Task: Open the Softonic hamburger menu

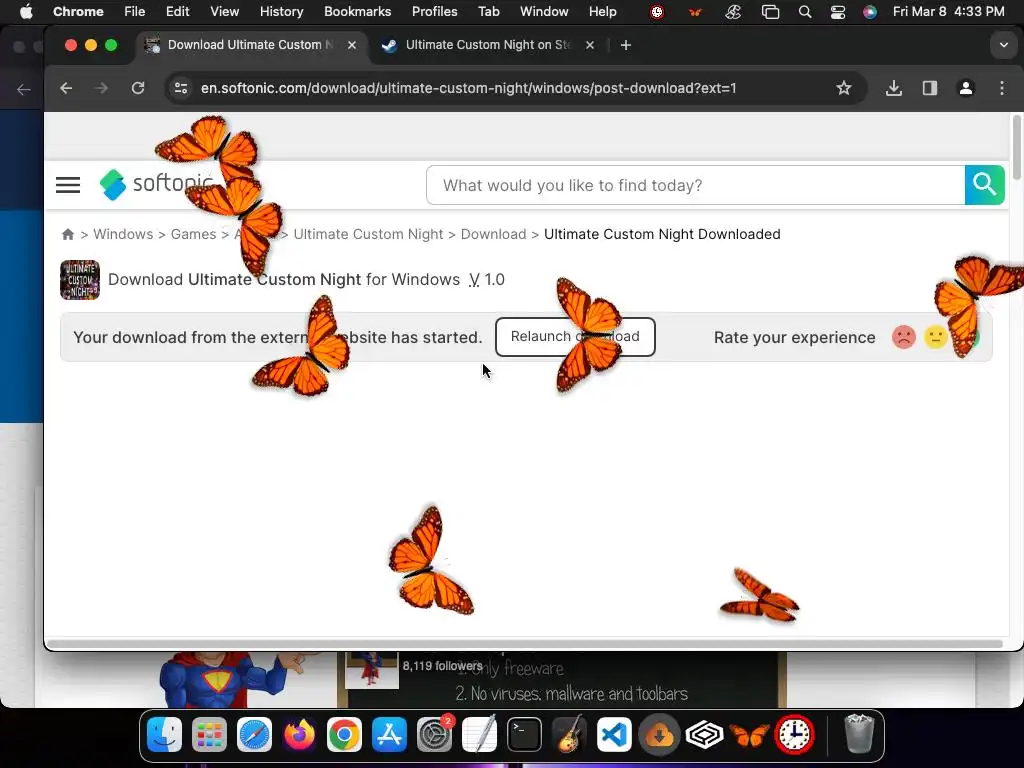Action: coord(68,185)
